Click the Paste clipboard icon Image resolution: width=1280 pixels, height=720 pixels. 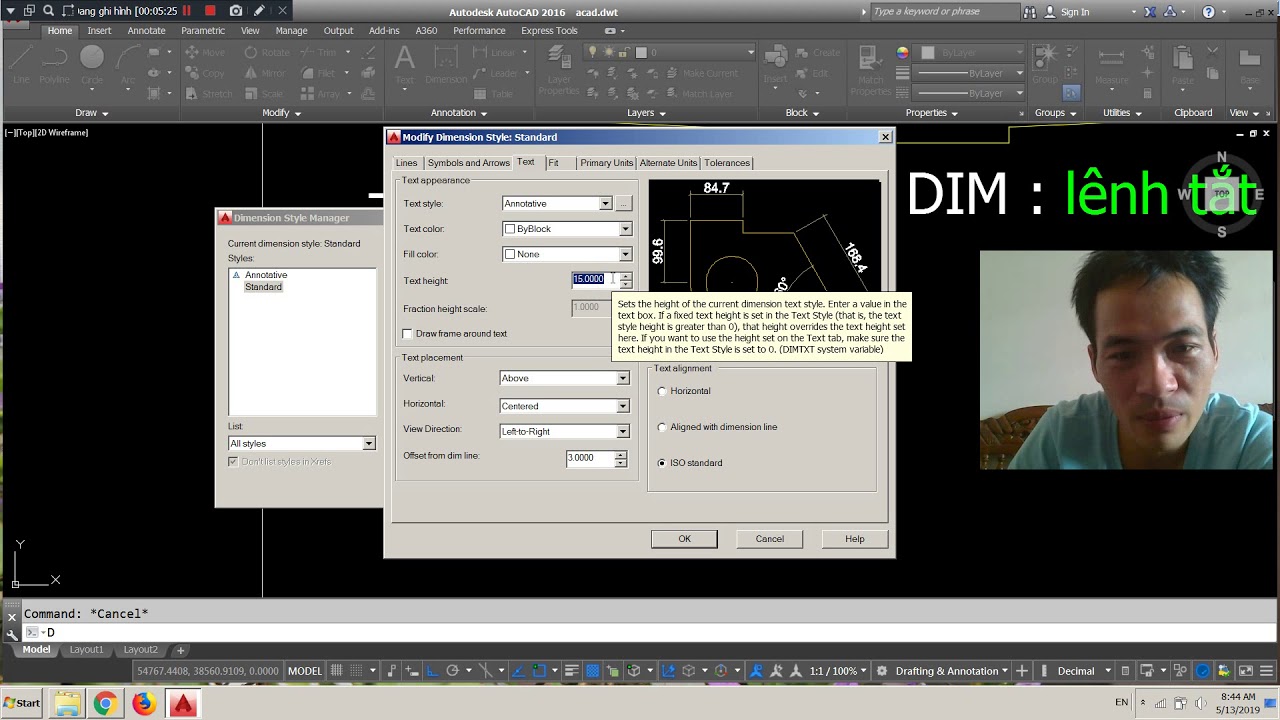point(1183,65)
